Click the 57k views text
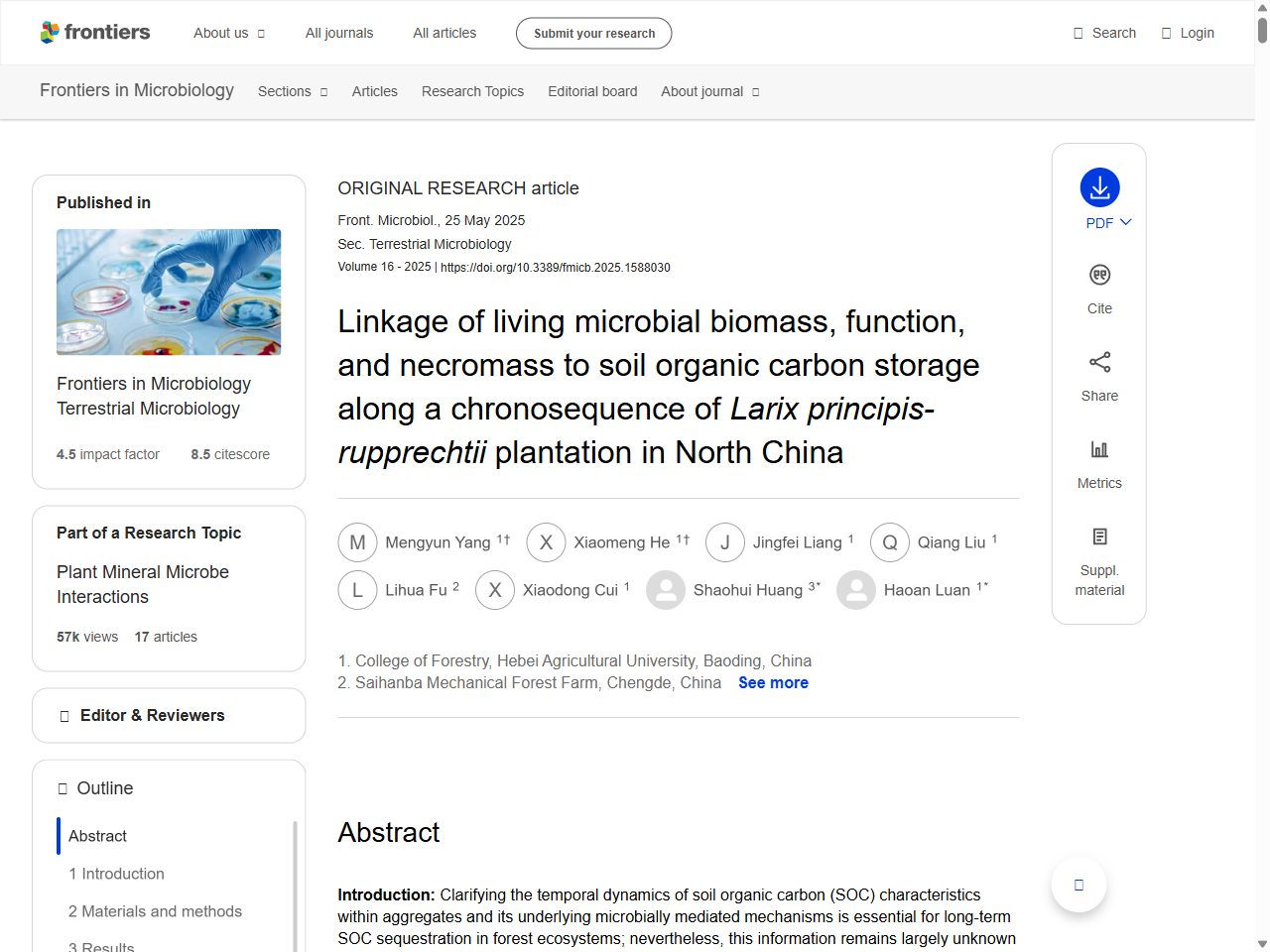Viewport: 1270px width, 952px height. pos(87,637)
